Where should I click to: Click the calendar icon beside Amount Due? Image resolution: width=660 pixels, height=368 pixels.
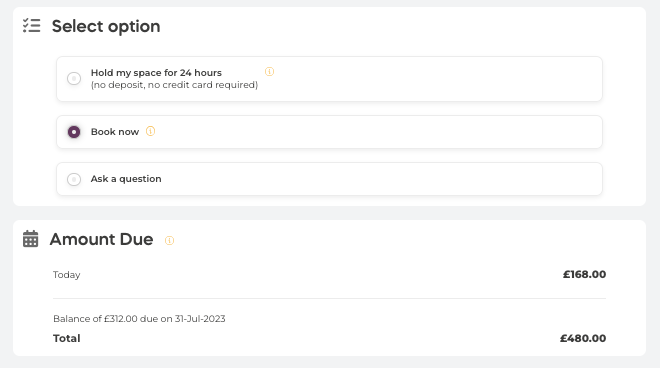(x=30, y=239)
